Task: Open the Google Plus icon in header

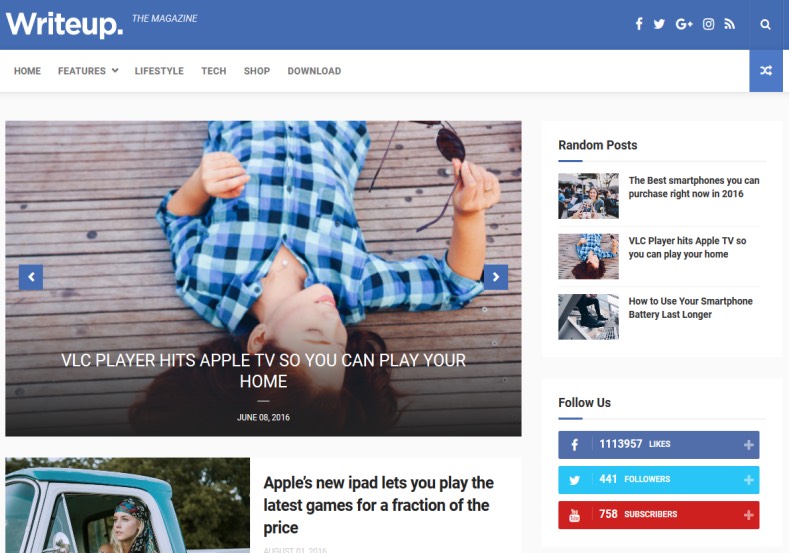Action: tap(684, 24)
